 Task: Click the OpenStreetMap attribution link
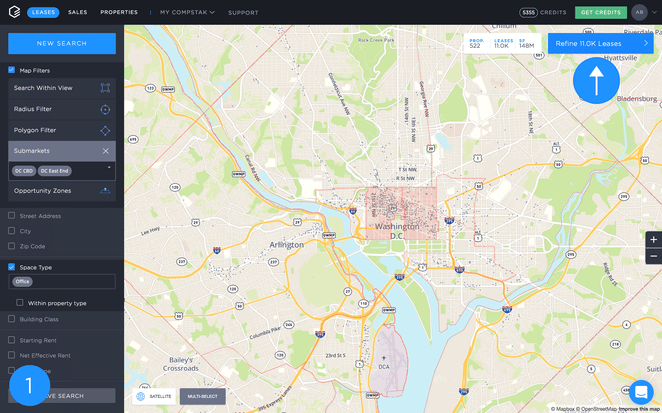tap(597, 409)
